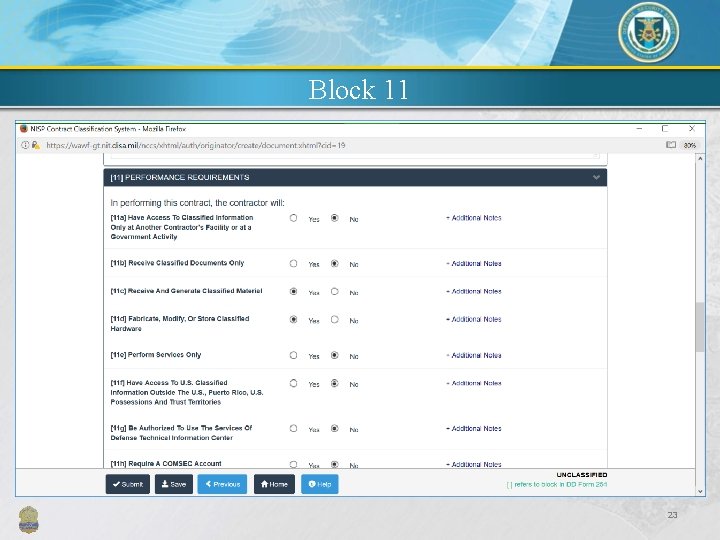This screenshot has height=540, width=720.
Task: Set 11c Receive And Generate Classified Material to Yes
Action: tap(293, 292)
